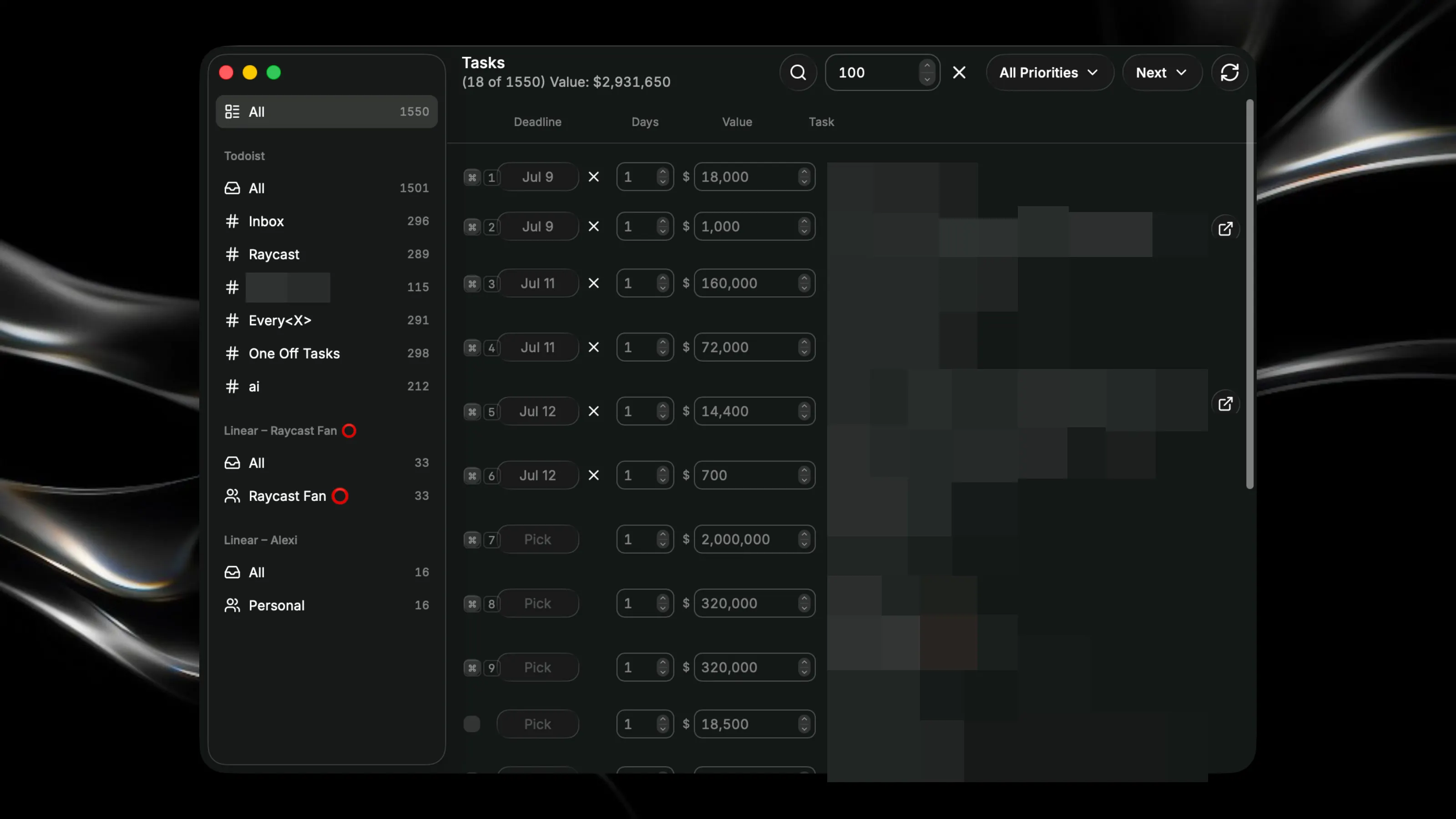Screen dimensions: 1456x819
Task: Click the team icon next to Raycast Fan
Action: pos(233,495)
